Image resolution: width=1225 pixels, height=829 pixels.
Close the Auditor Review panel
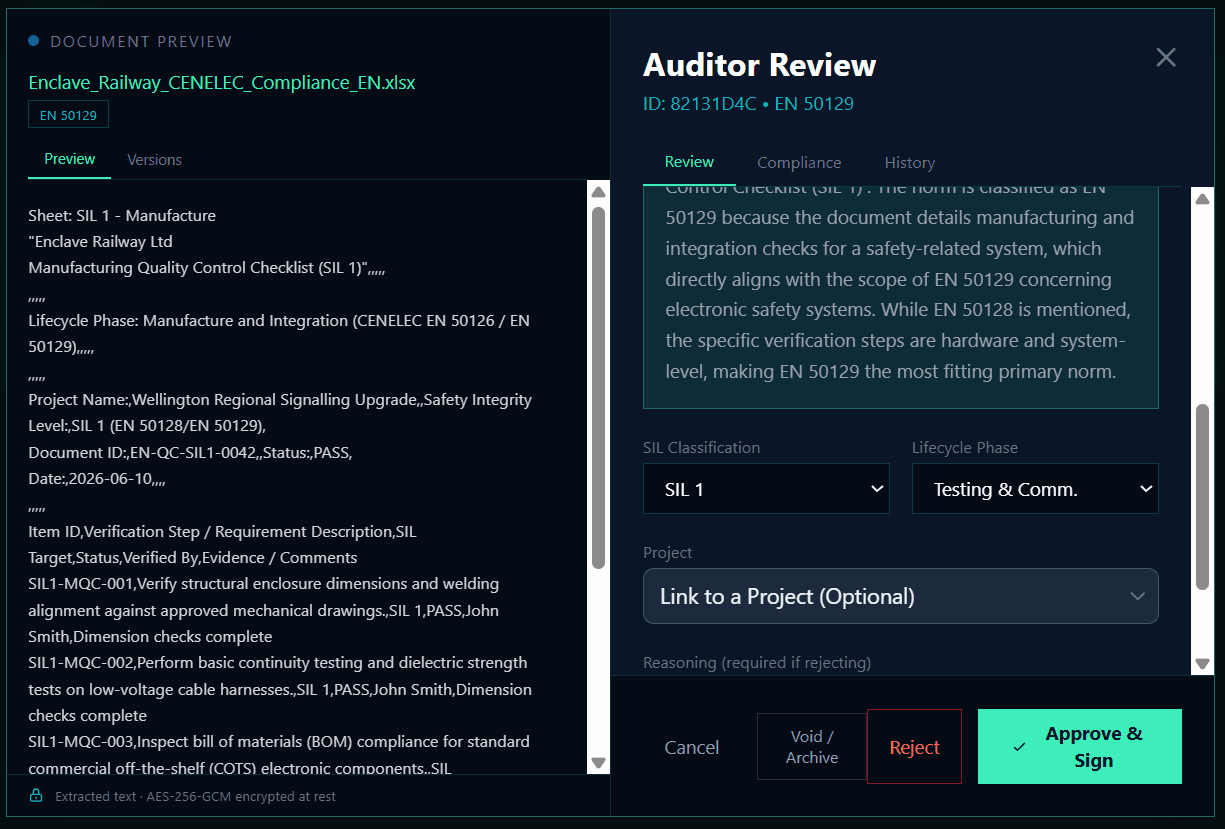pos(1166,57)
